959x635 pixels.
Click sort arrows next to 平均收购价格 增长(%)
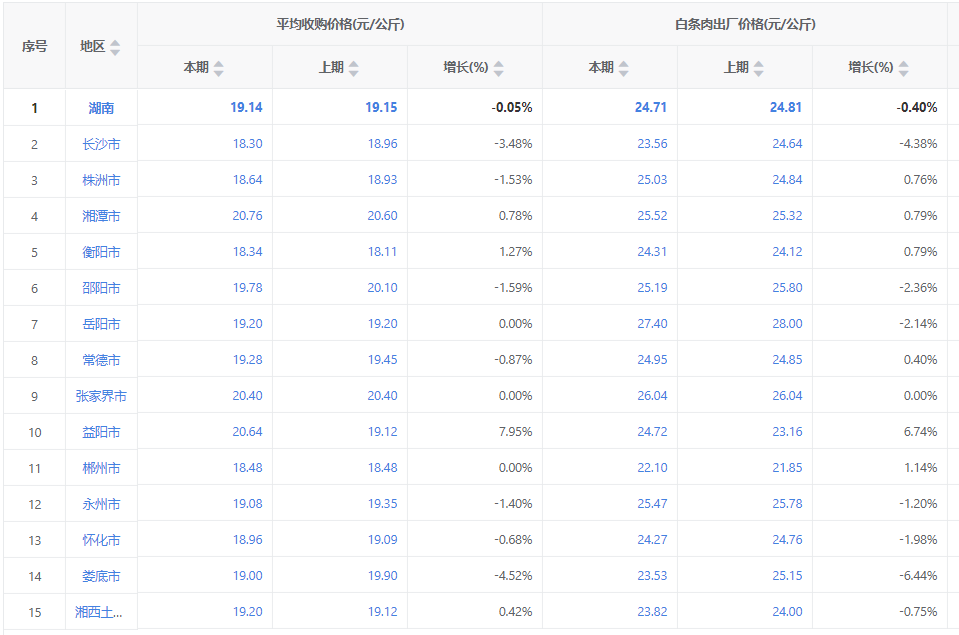pos(499,68)
